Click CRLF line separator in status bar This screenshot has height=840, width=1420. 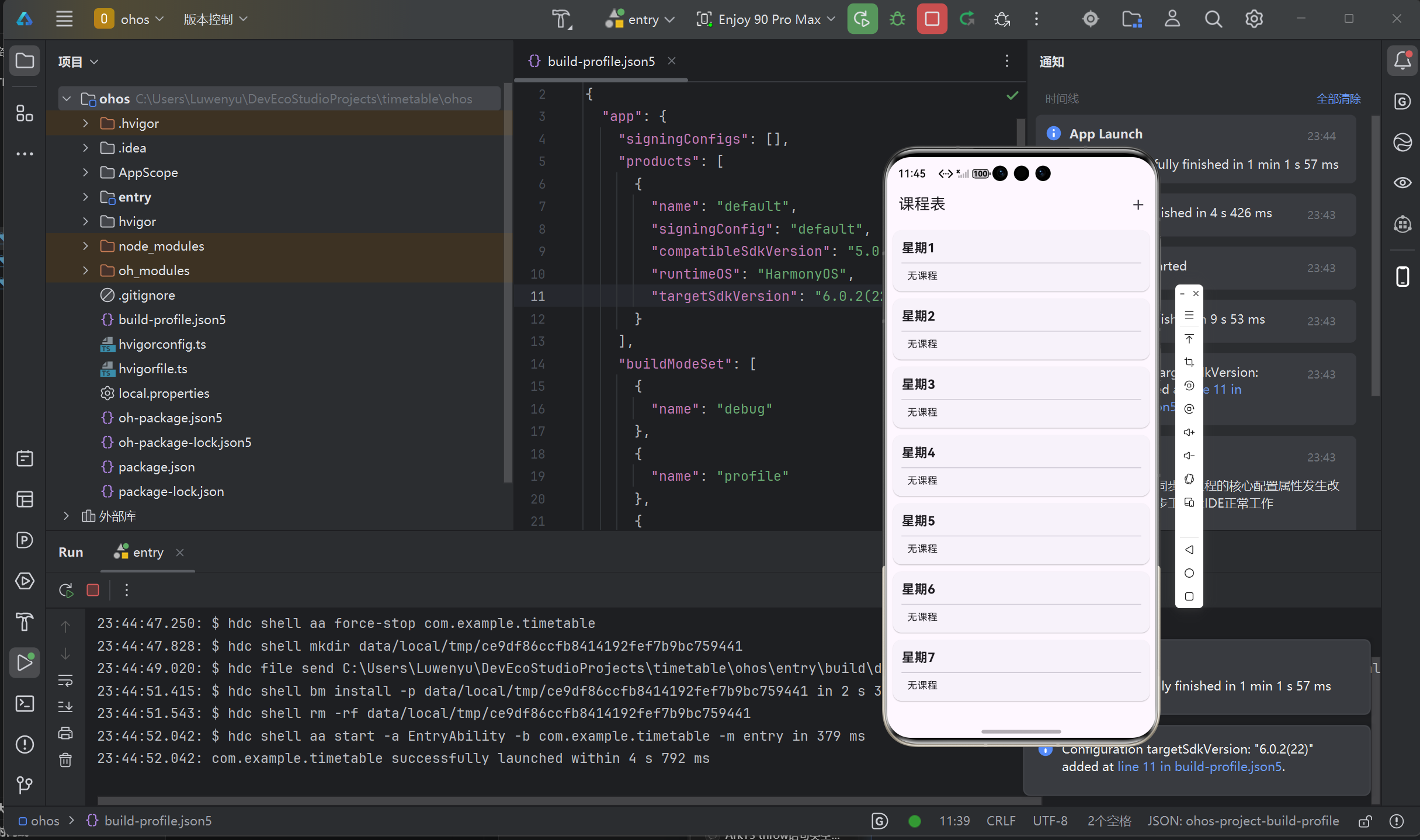1001,821
